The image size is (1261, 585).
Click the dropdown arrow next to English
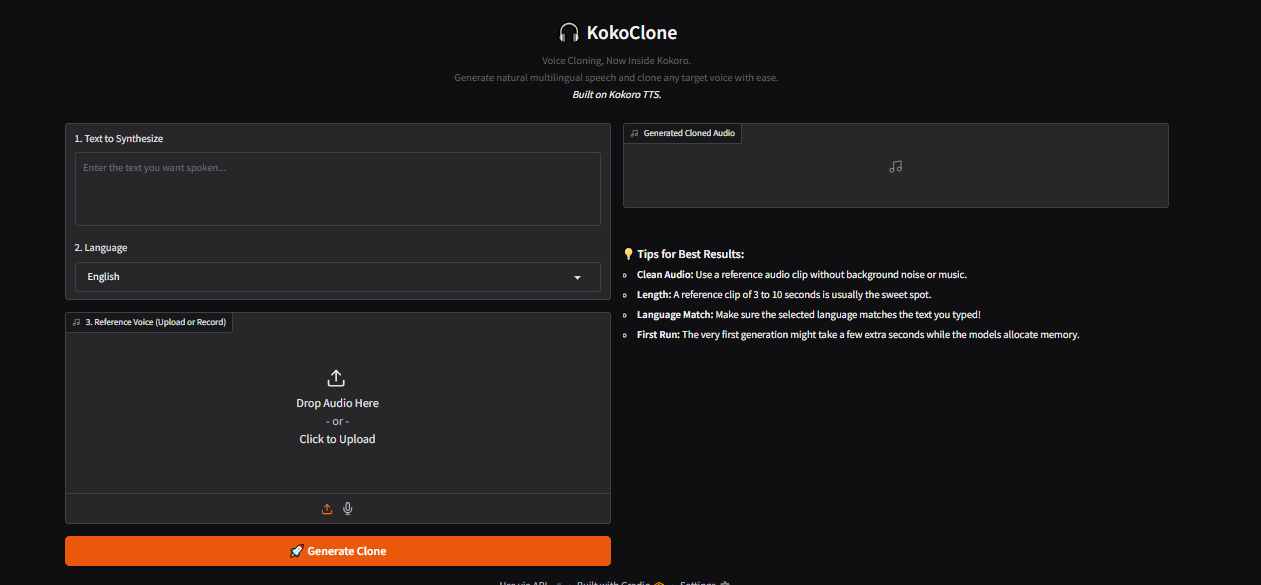click(578, 277)
